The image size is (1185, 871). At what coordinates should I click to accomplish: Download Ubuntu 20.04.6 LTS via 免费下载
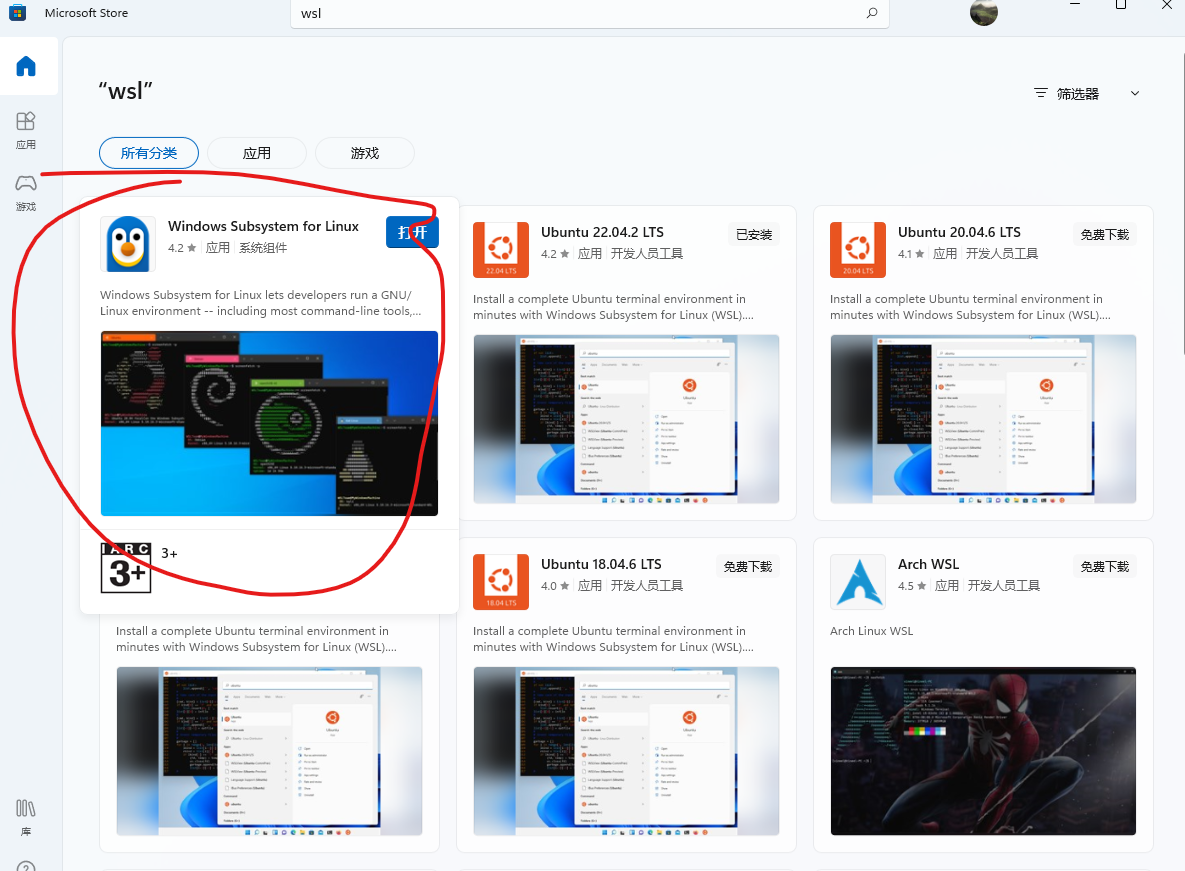[x=1104, y=233]
